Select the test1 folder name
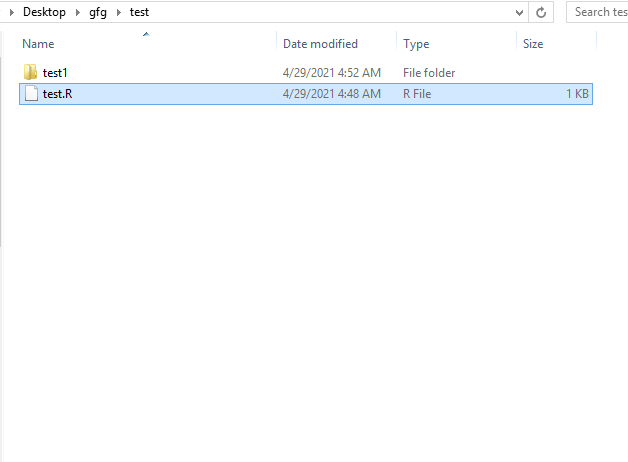628x462 pixels. pyautogui.click(x=55, y=73)
